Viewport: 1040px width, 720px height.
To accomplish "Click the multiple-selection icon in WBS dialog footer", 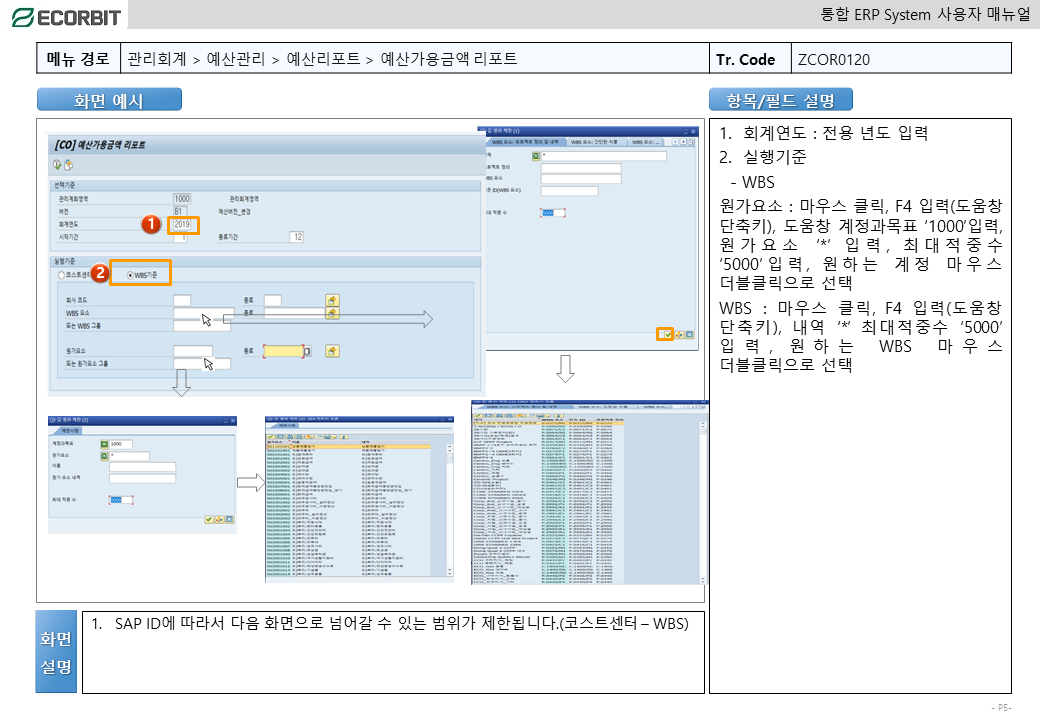I will (x=677, y=334).
